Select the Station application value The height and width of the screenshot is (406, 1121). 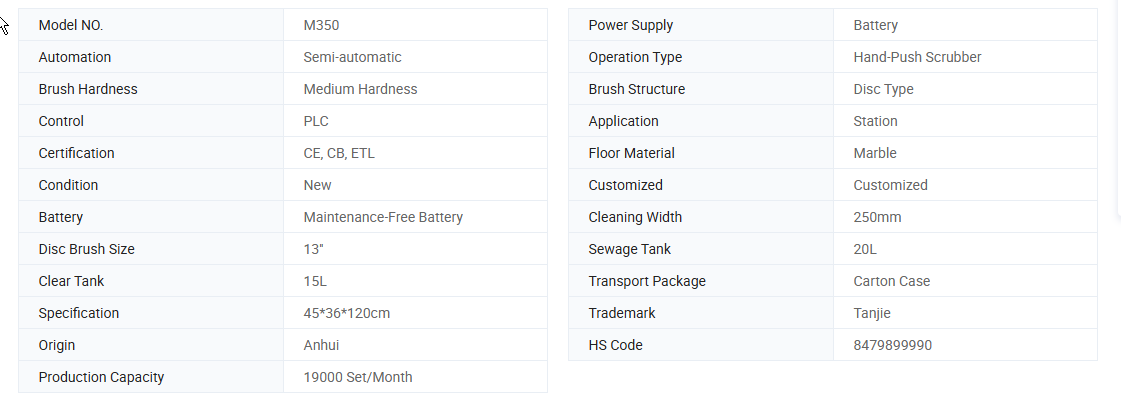click(875, 121)
